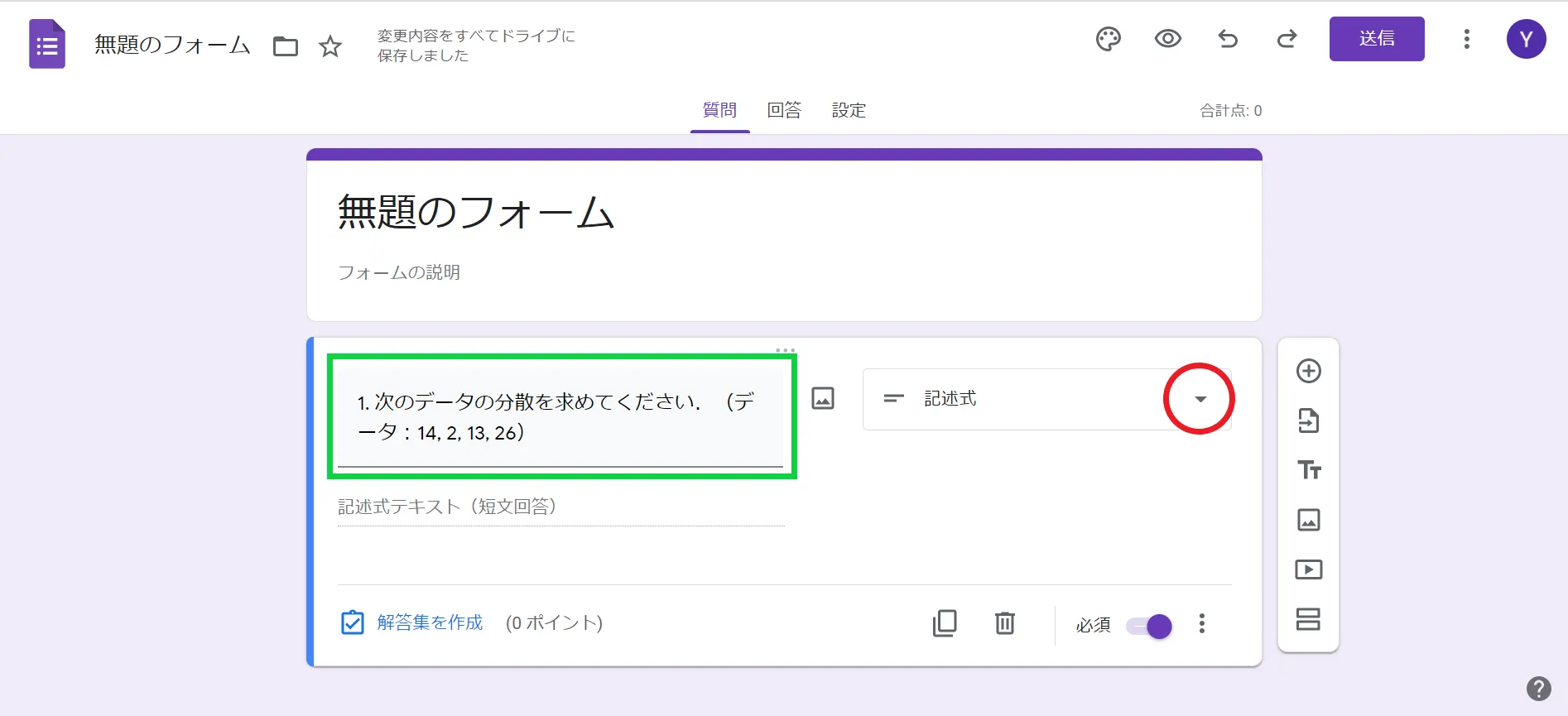Click the eye preview icon
Screen dimensions: 1568x716
pos(1167,39)
